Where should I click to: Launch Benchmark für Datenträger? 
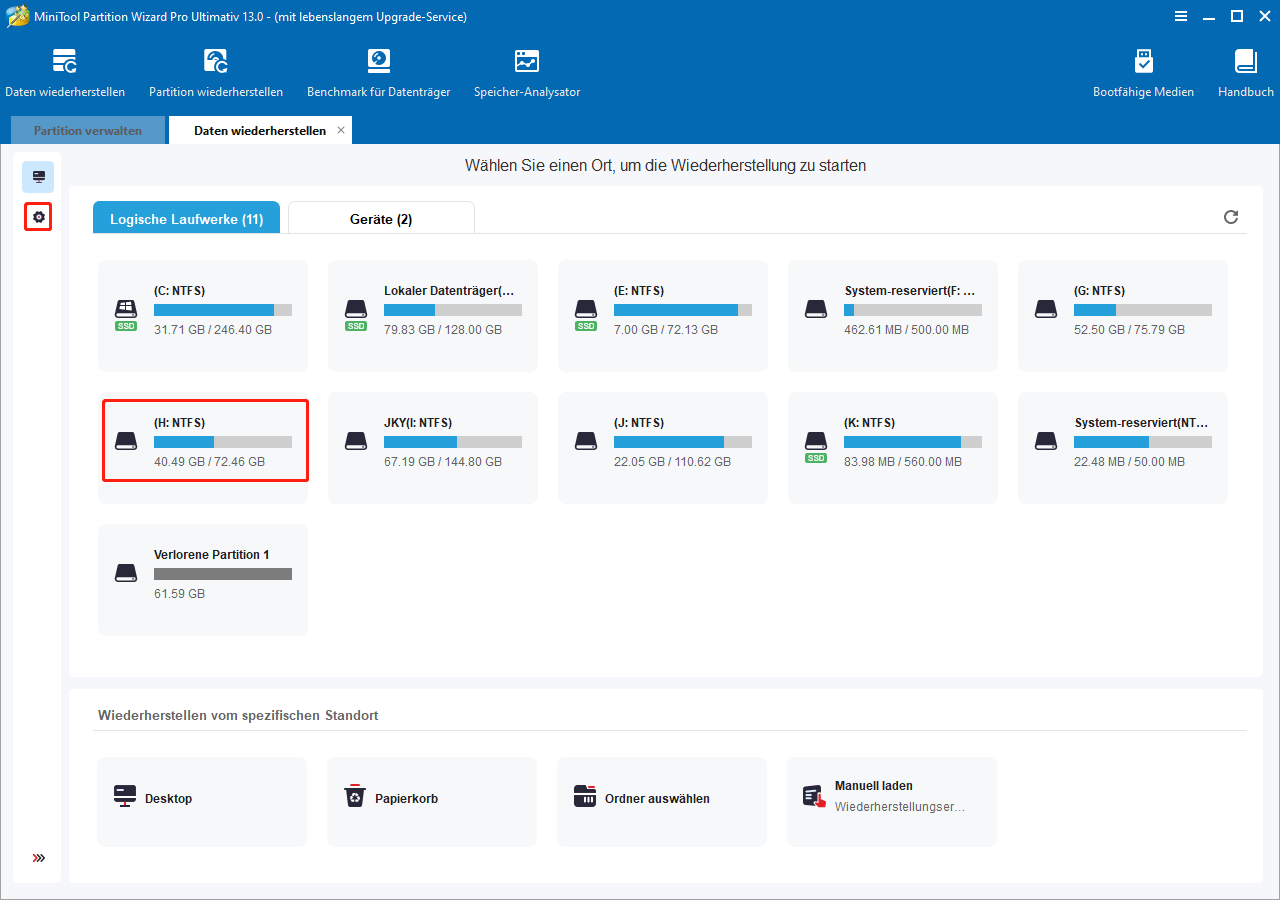(378, 70)
